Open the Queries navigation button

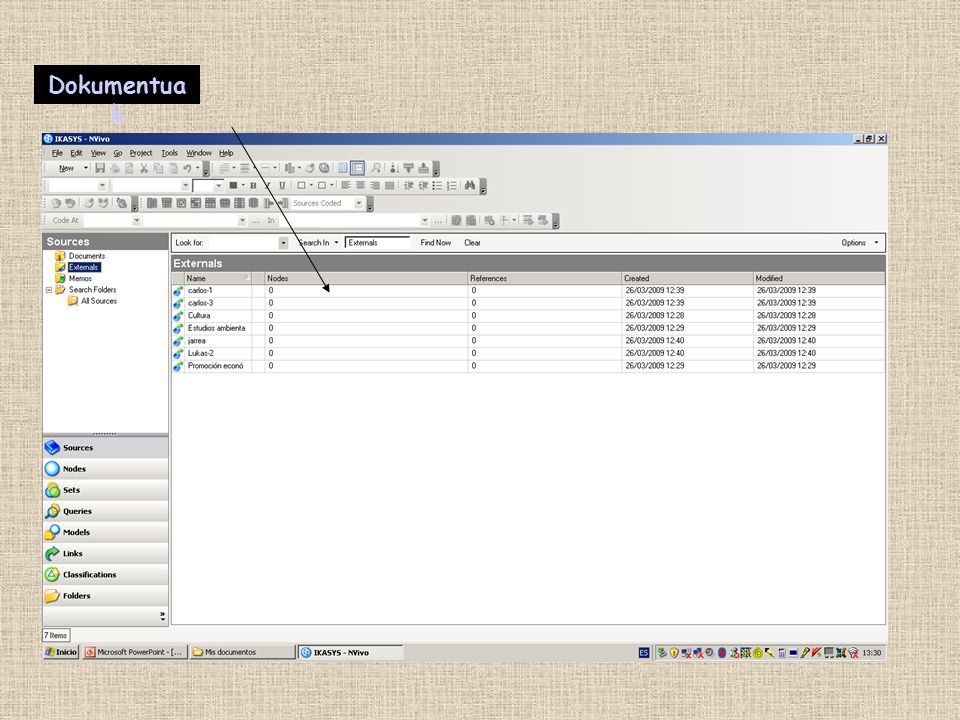(x=105, y=511)
